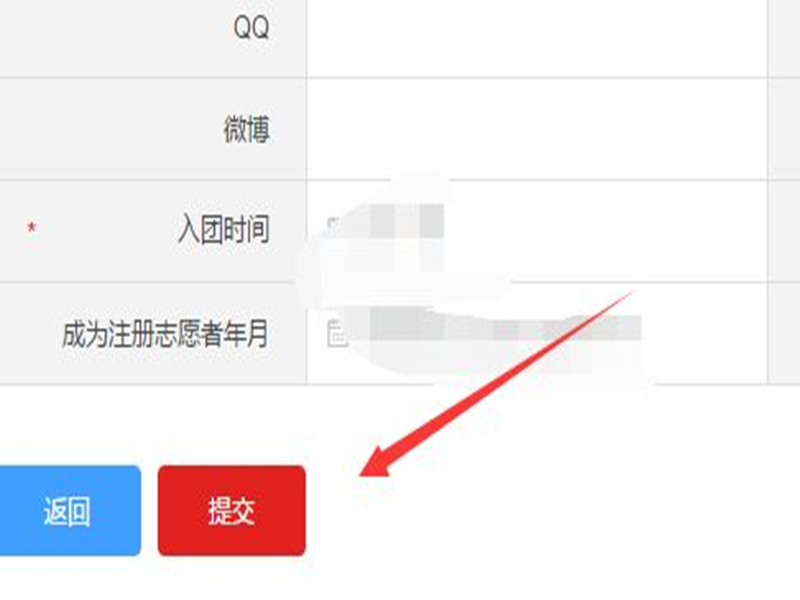This screenshot has height=600, width=800.
Task: Focus the 微博 input field
Action: pos(537,129)
